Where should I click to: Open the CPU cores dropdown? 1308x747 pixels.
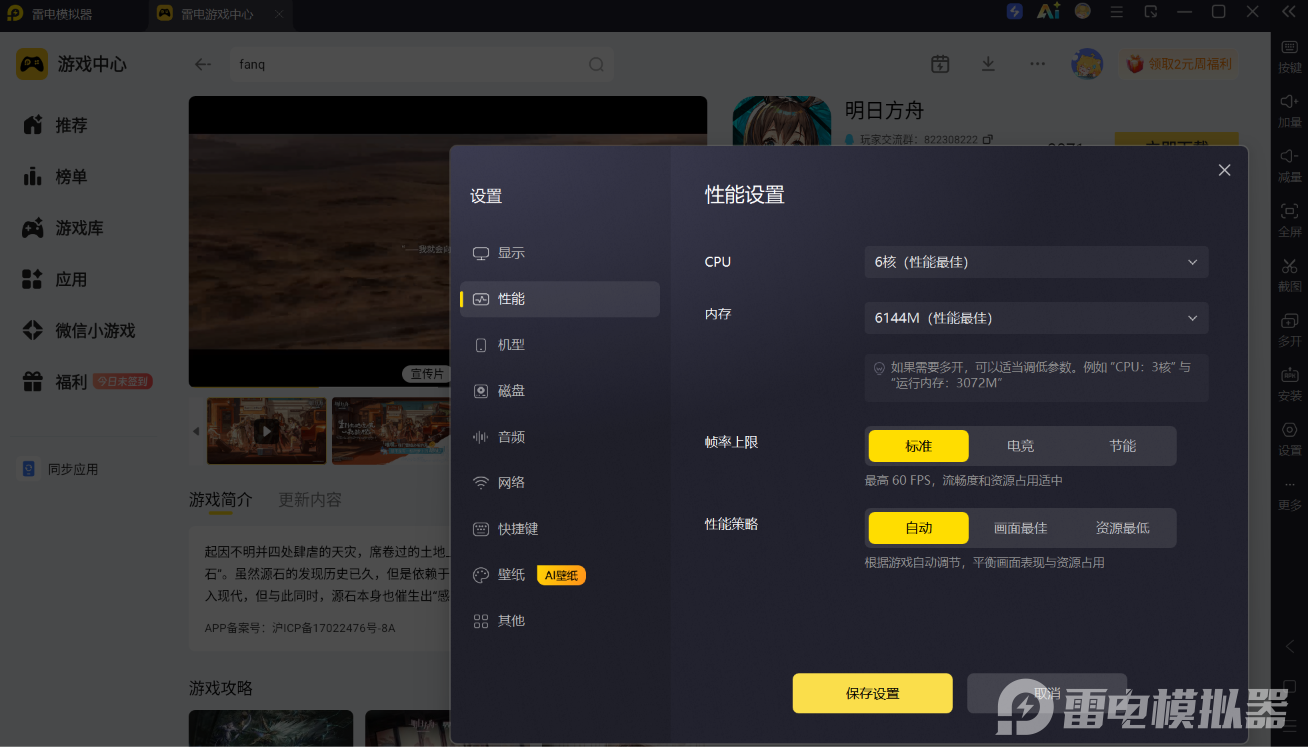pos(1036,262)
